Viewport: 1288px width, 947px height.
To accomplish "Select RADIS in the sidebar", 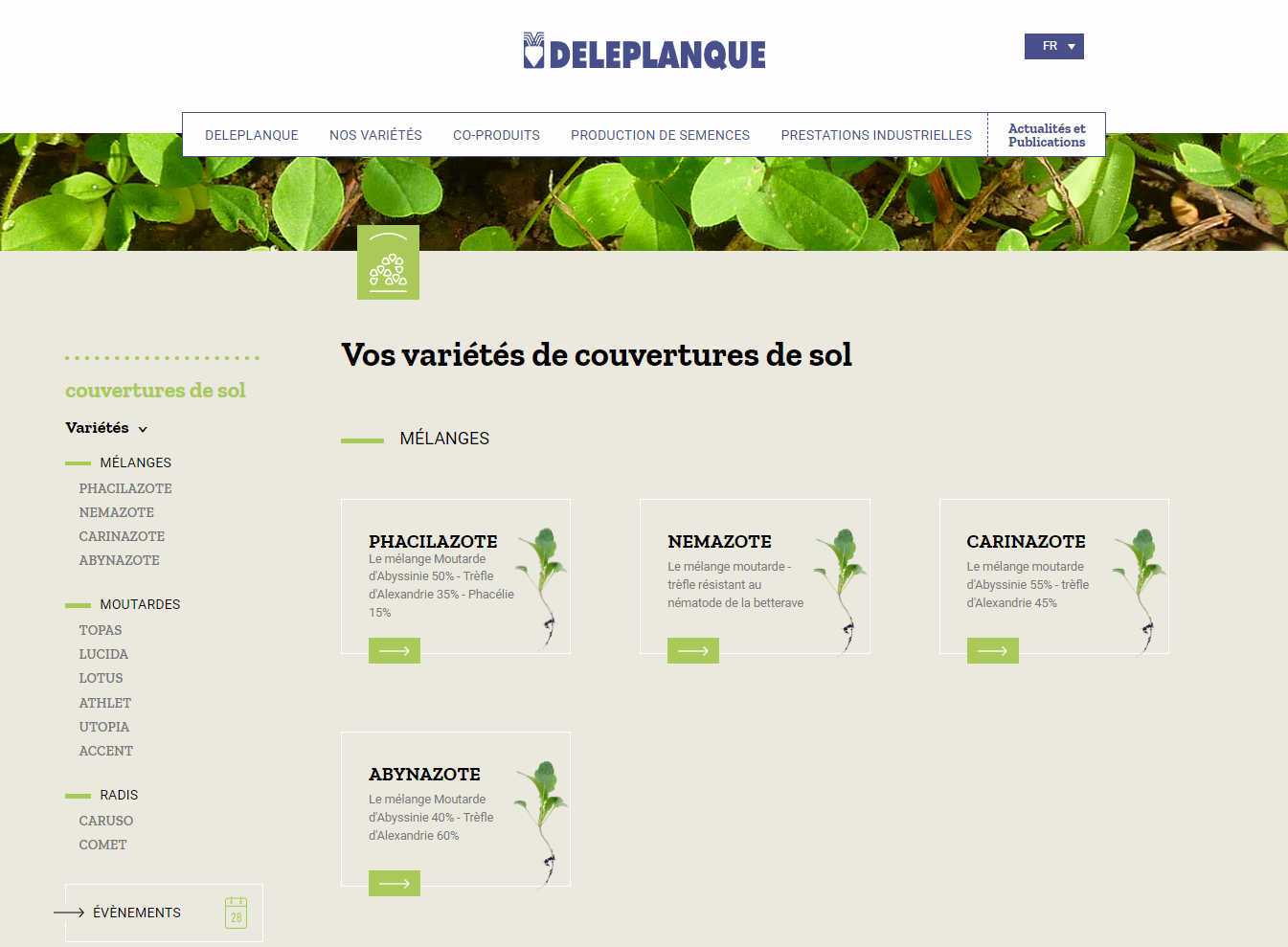I will 119,795.
